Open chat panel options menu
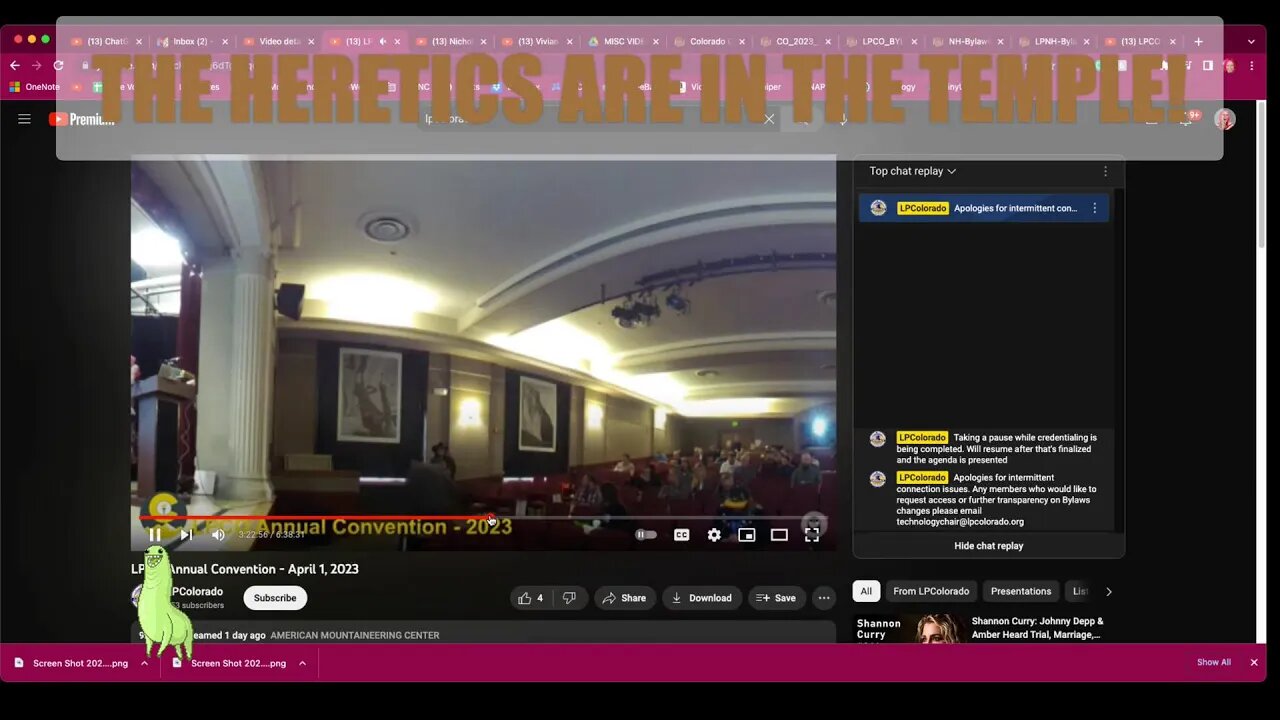Image resolution: width=1280 pixels, height=720 pixels. coord(1105,171)
